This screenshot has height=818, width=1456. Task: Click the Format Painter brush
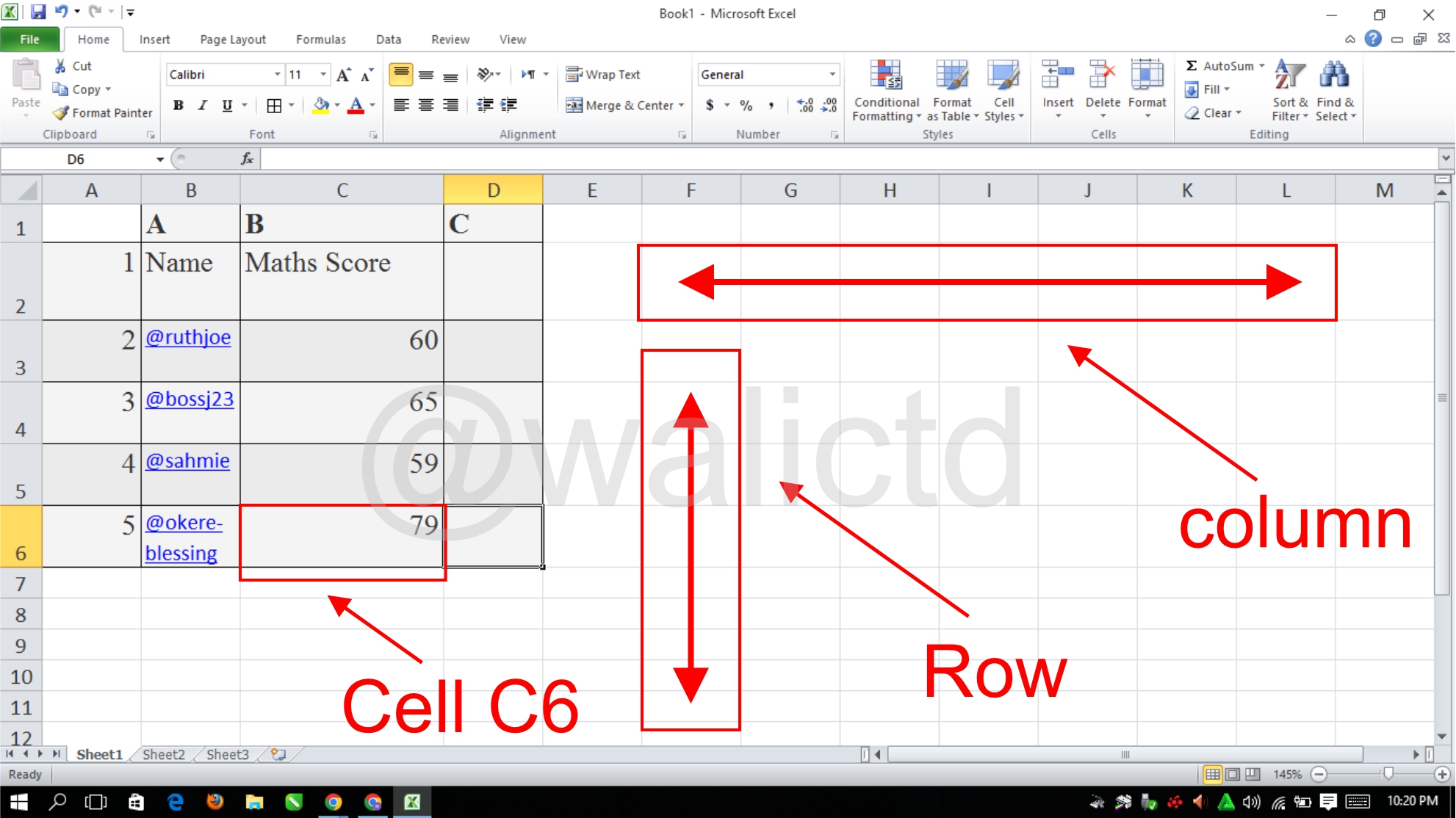[60, 113]
